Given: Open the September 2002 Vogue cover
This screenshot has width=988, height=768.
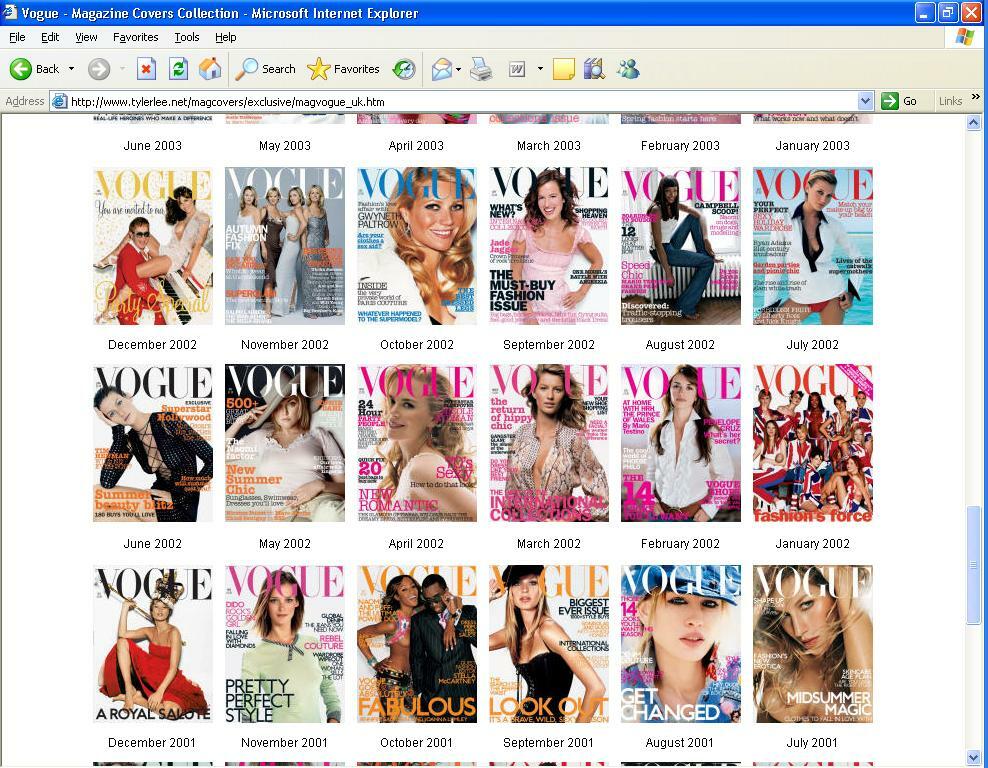Looking at the screenshot, I should pos(549,246).
